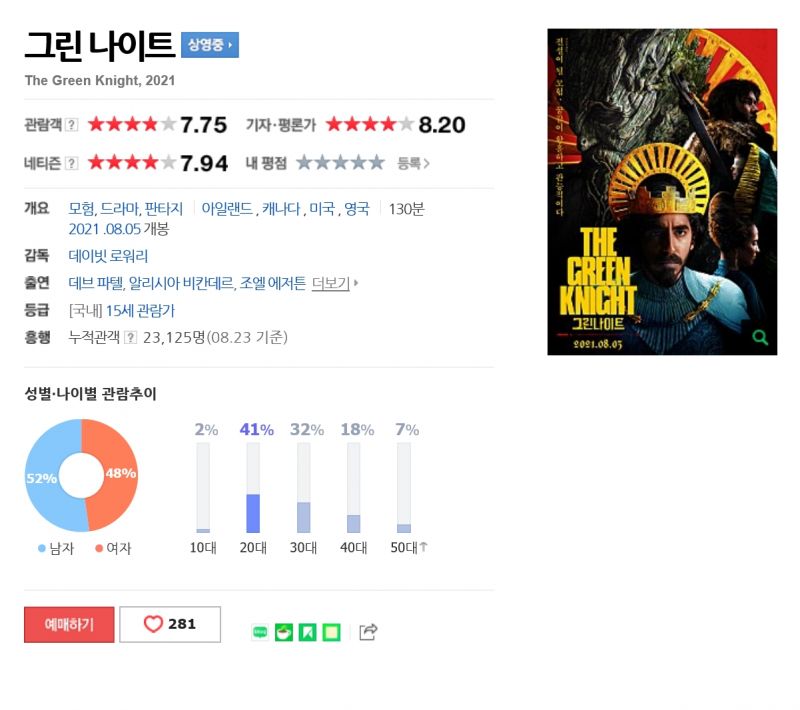The height and width of the screenshot is (710, 800).
Task: Click 예매하기 booking button
Action: [x=69, y=624]
